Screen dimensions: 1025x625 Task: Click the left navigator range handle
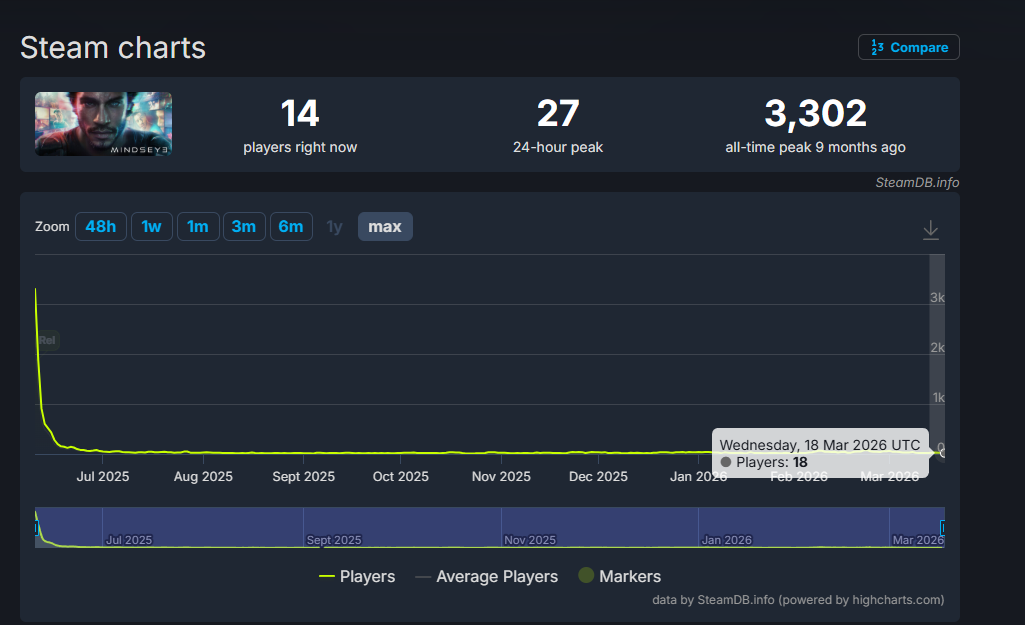[36, 527]
